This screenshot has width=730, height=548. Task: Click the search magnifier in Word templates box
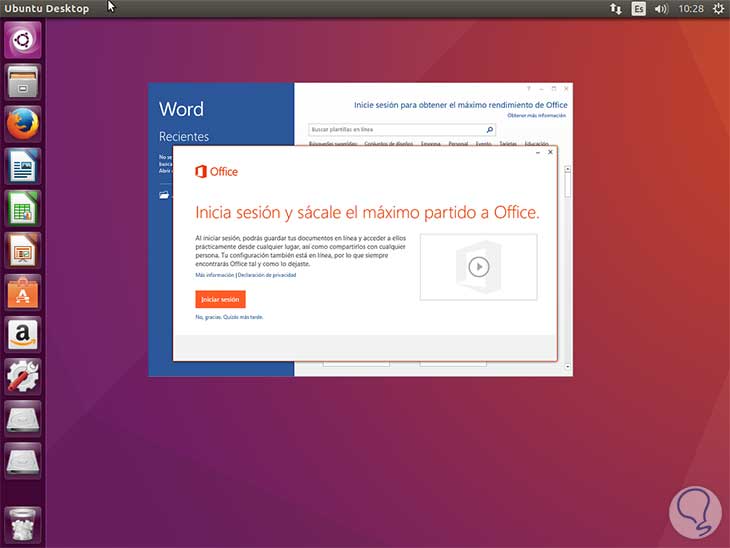490,129
